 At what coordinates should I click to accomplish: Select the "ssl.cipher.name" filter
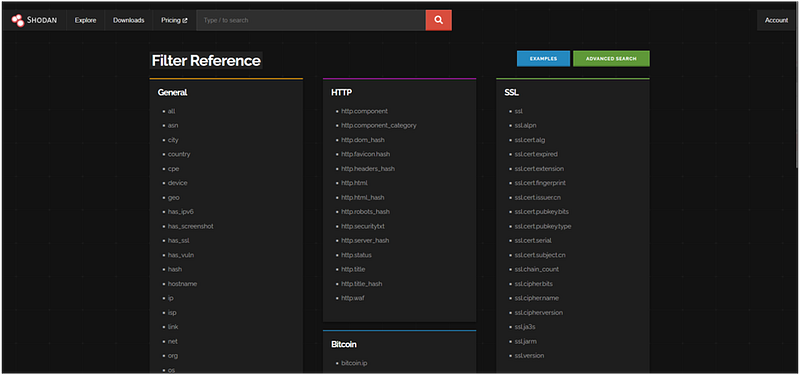536,298
